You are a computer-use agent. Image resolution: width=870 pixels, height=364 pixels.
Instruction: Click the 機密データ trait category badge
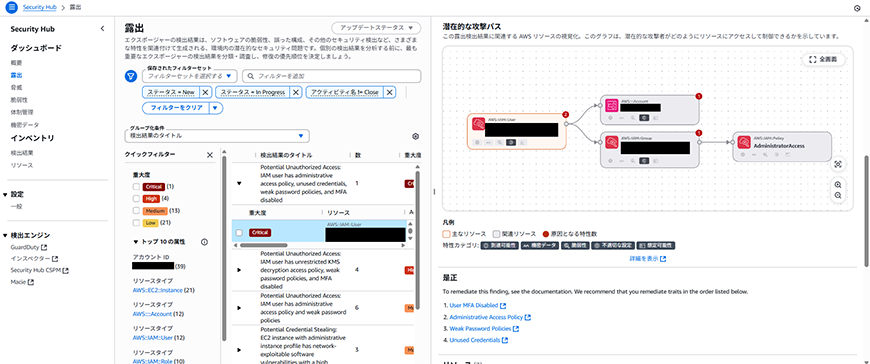[539, 245]
